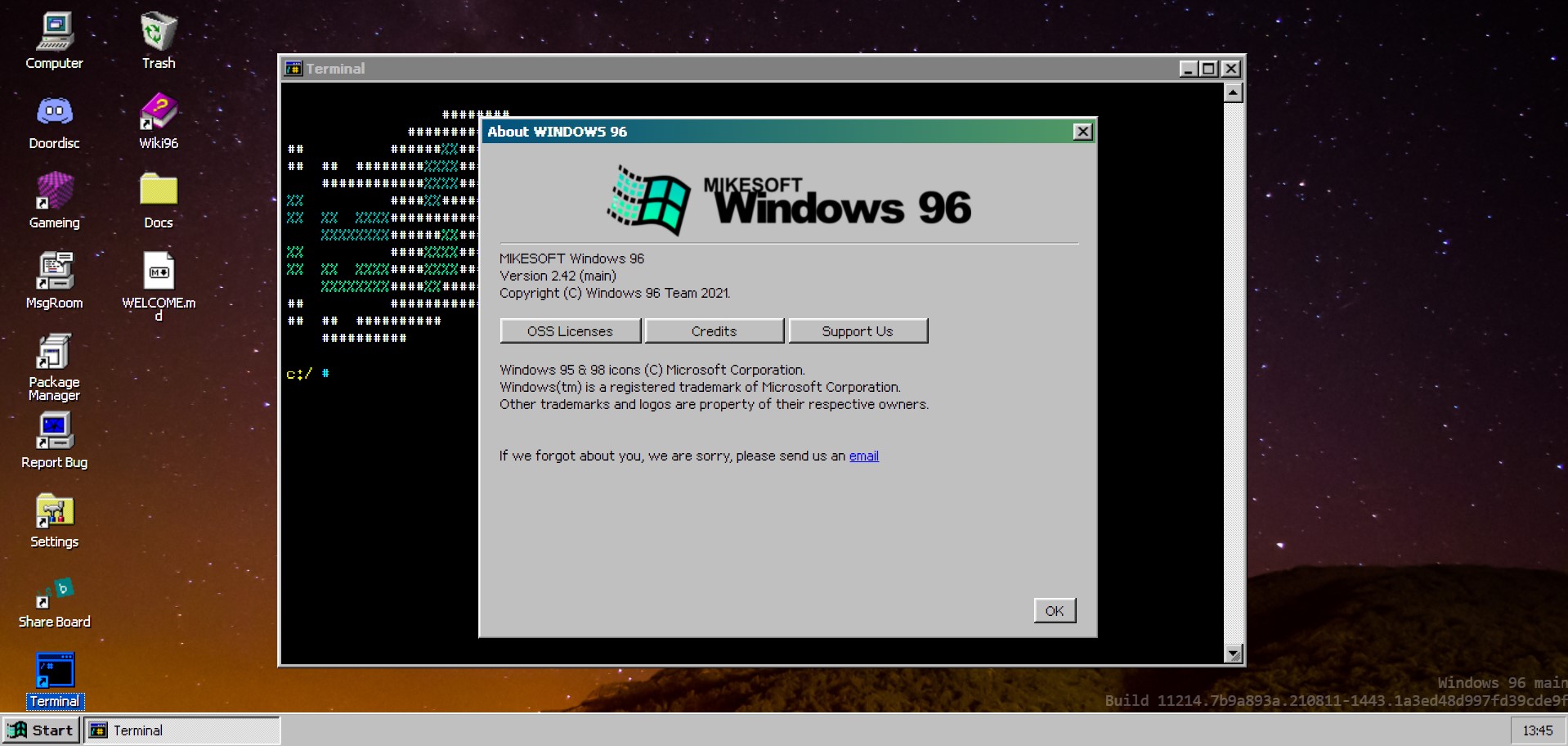Screen dimensions: 1568x746
Task: Confirm the About dialog with OK
Action: click(1055, 611)
